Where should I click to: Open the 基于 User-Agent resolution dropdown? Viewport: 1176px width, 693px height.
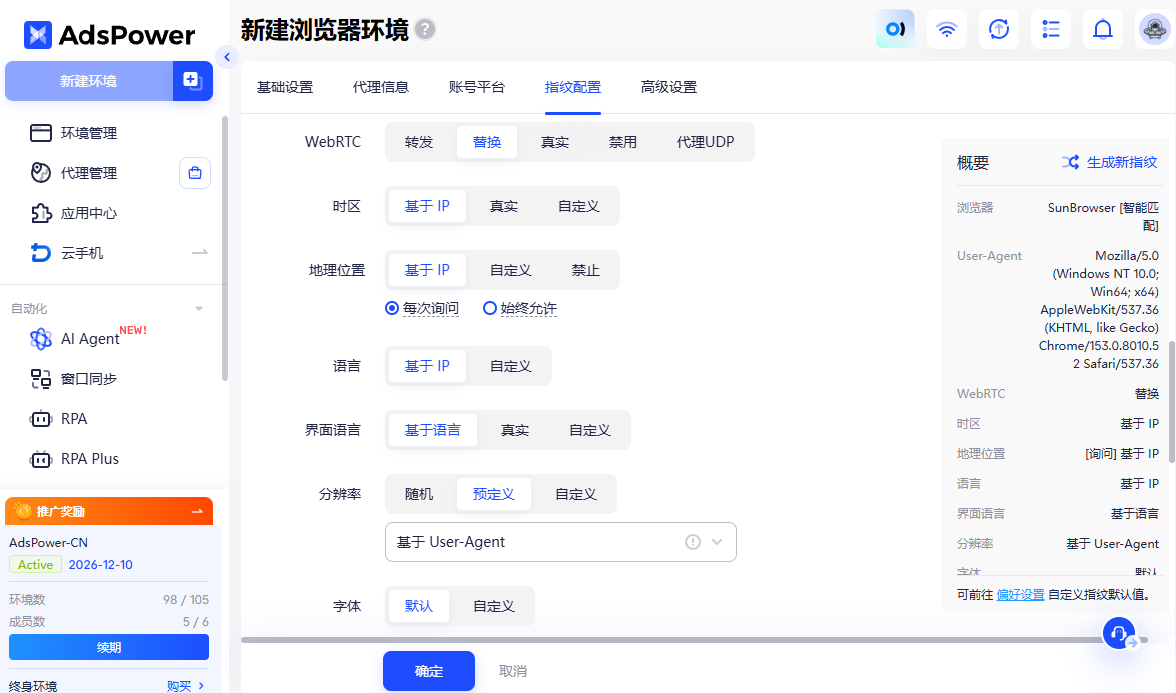pyautogui.click(x=560, y=542)
